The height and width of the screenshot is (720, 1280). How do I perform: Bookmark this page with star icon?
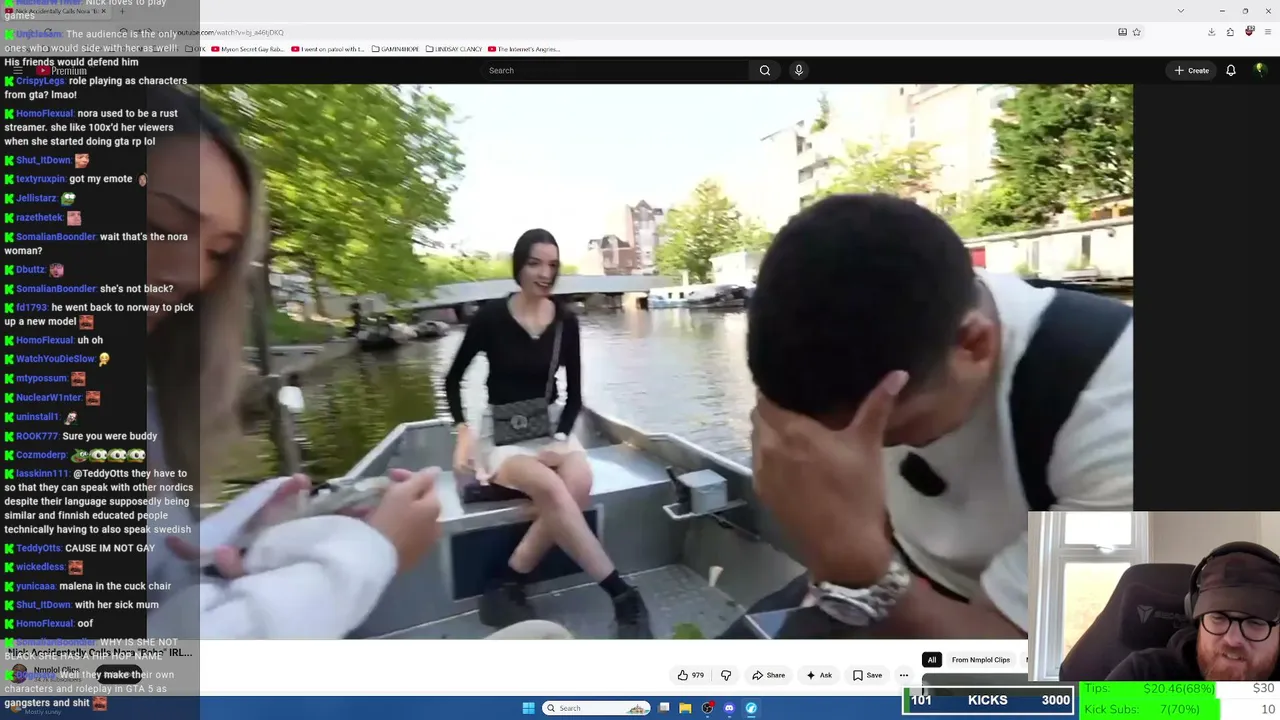pyautogui.click(x=1137, y=32)
